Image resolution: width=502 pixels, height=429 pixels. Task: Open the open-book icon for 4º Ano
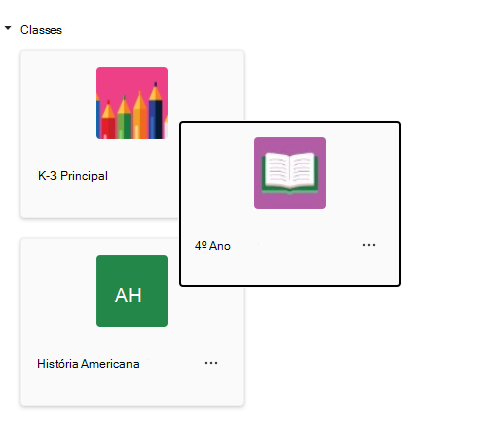[290, 173]
